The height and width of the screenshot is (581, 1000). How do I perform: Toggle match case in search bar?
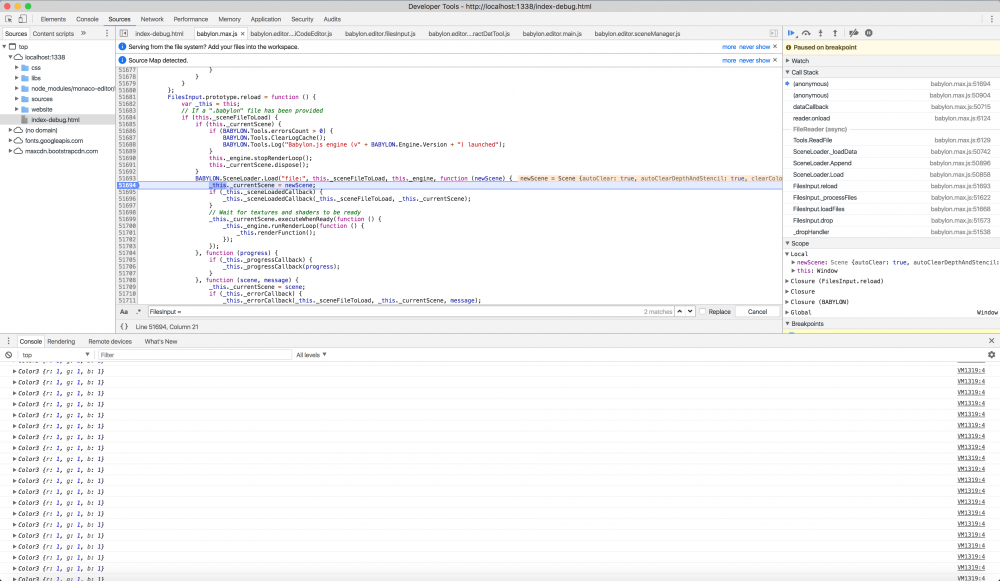tap(124, 312)
